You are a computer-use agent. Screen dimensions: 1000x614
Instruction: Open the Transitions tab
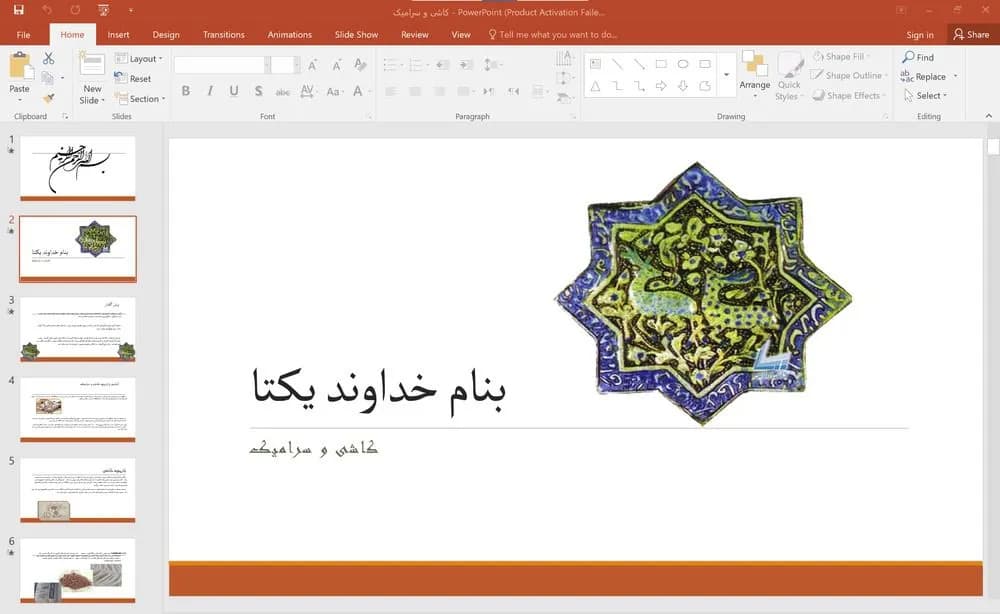click(x=223, y=34)
